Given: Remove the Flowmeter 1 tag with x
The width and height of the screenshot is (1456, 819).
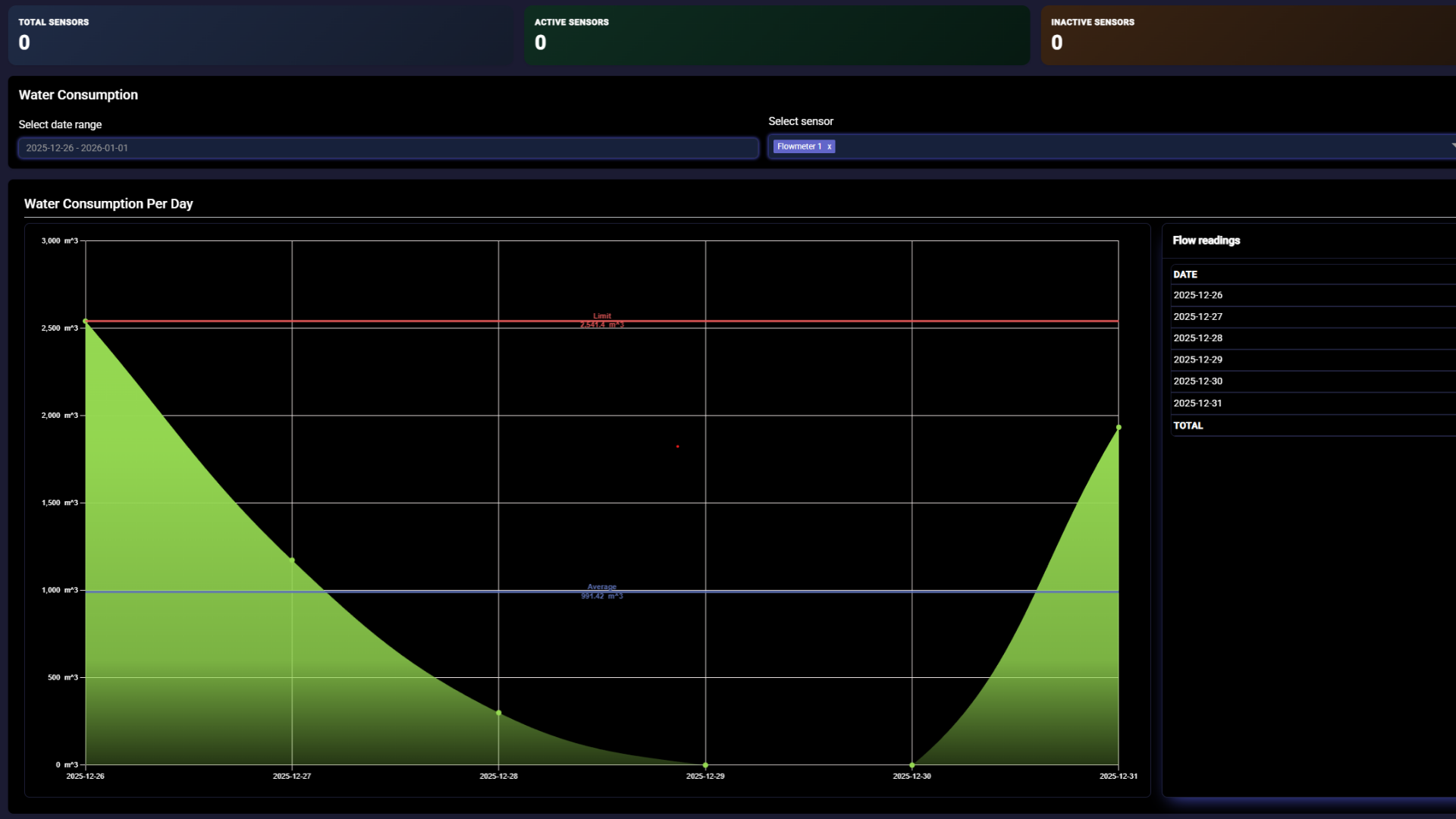Looking at the screenshot, I should [830, 147].
